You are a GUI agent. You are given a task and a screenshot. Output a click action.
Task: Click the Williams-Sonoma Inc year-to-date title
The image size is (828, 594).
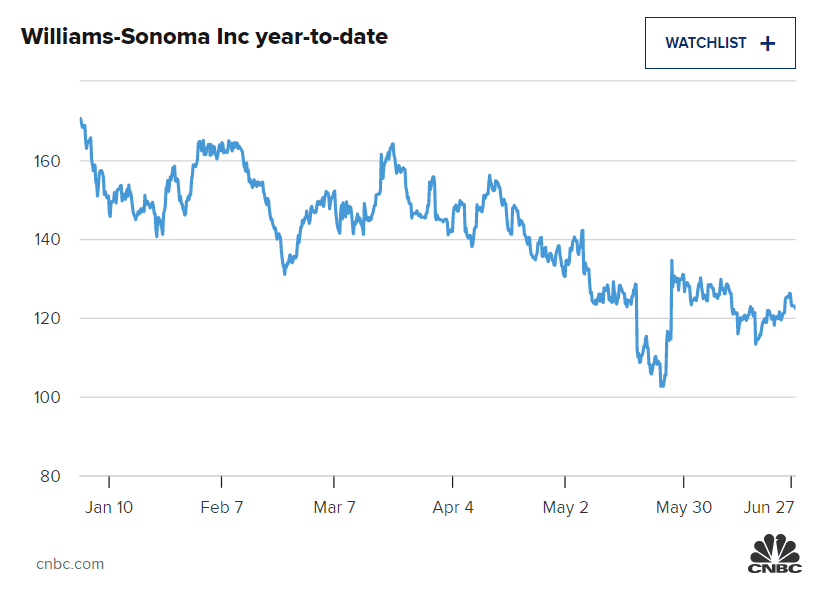click(204, 38)
